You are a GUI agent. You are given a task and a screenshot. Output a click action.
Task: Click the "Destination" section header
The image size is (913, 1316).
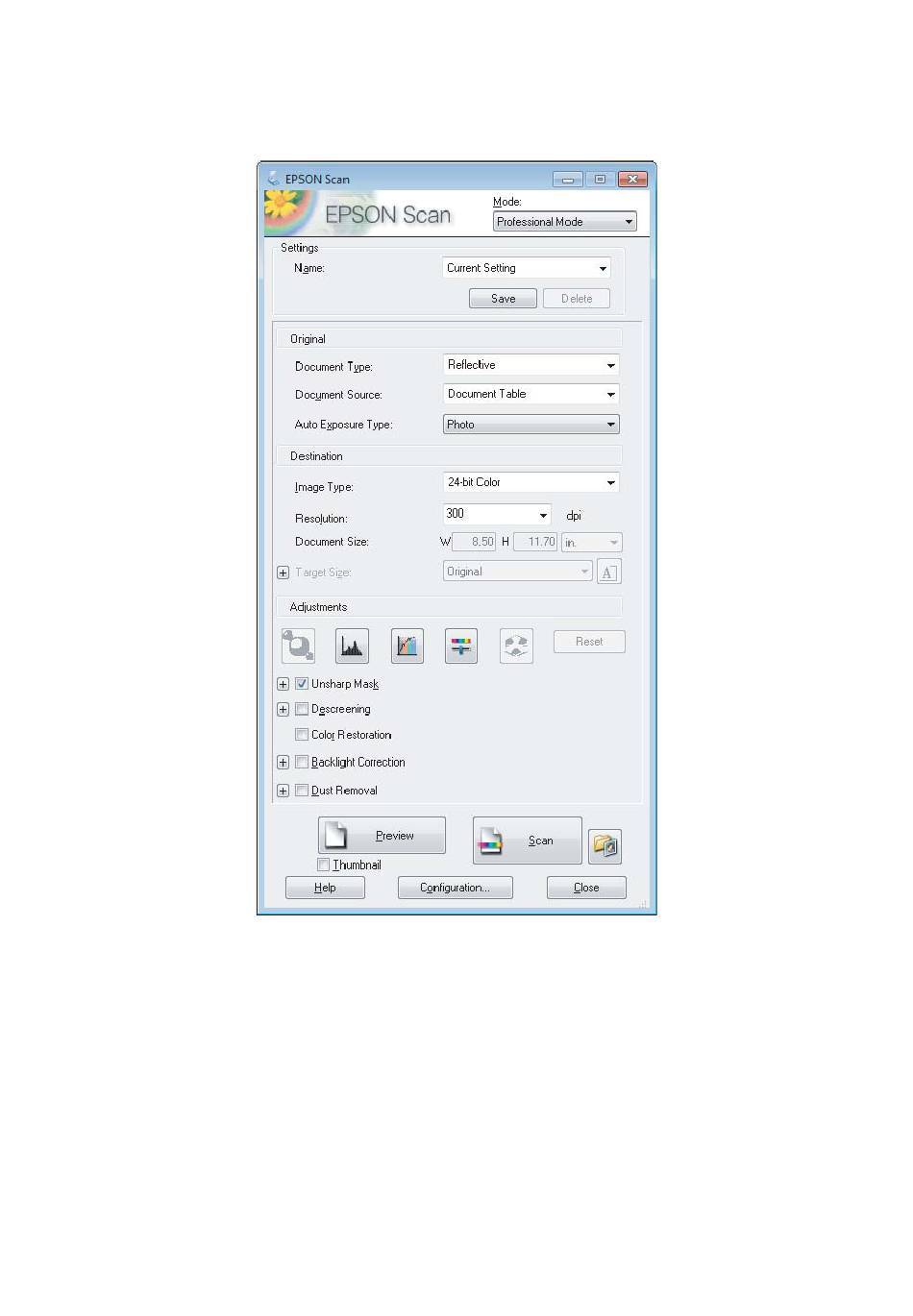click(x=316, y=456)
